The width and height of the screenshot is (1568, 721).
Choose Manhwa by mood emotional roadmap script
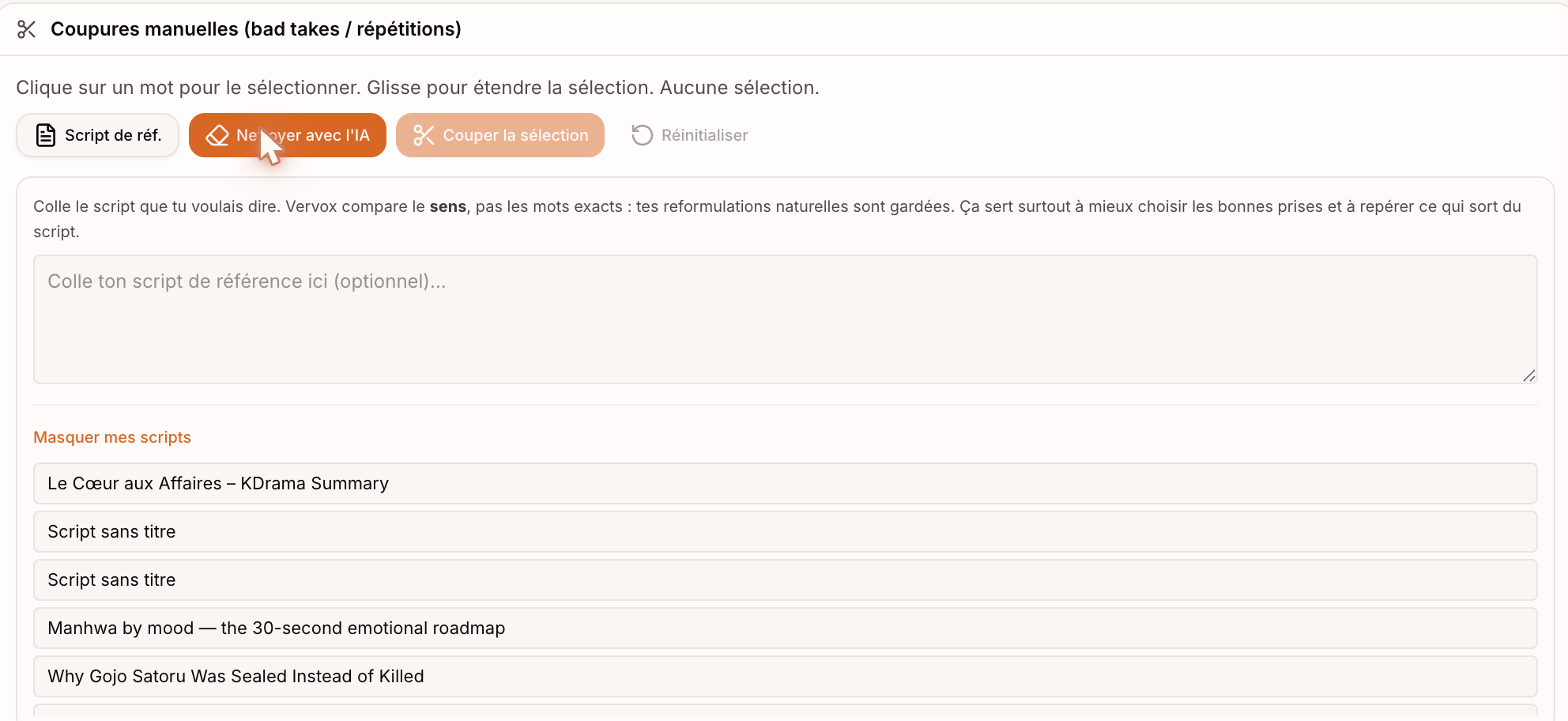(x=785, y=628)
